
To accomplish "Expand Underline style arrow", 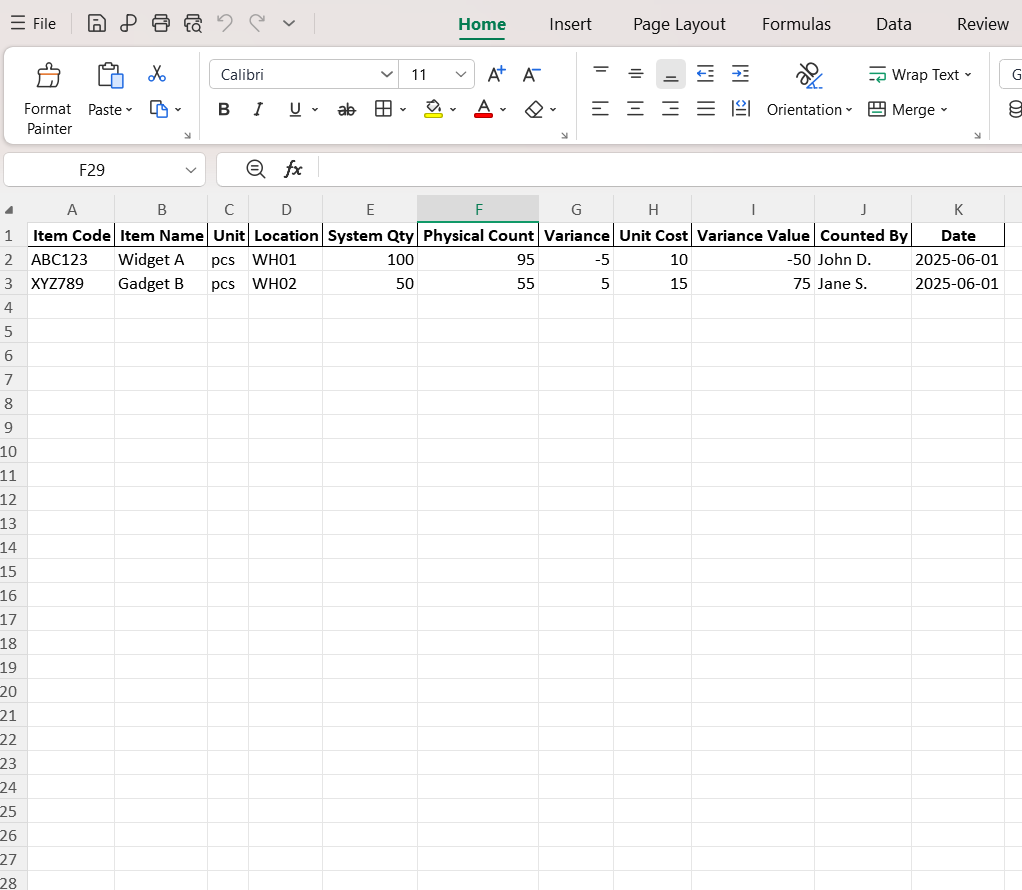I will [315, 110].
